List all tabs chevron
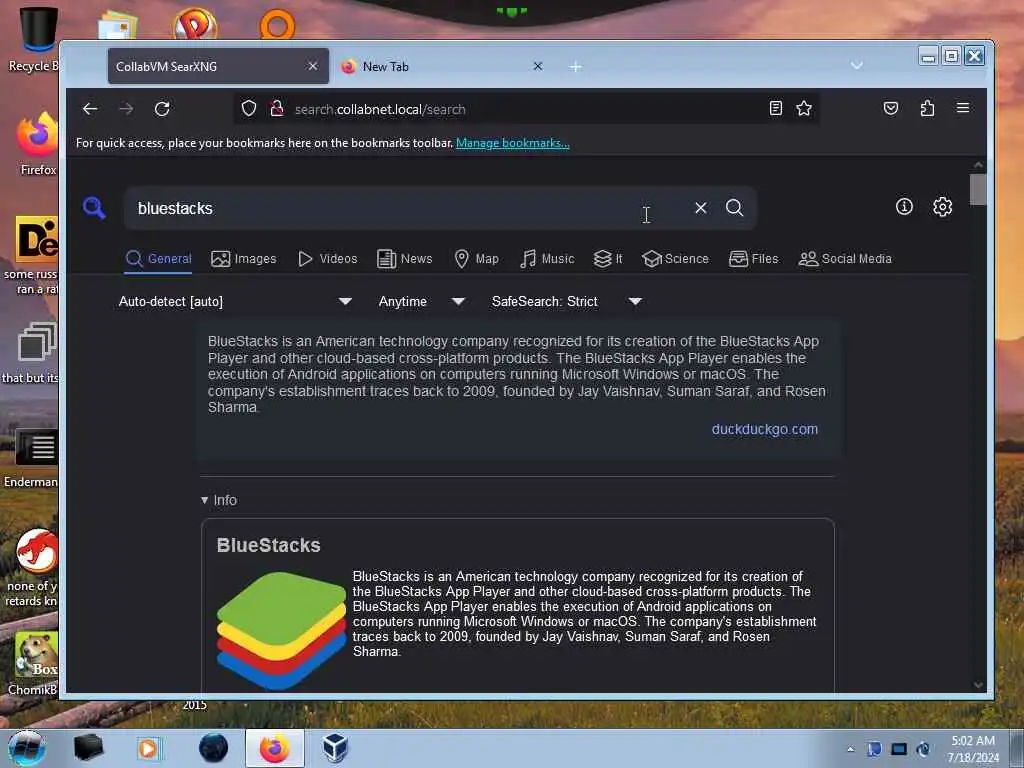The image size is (1024, 768). click(857, 65)
